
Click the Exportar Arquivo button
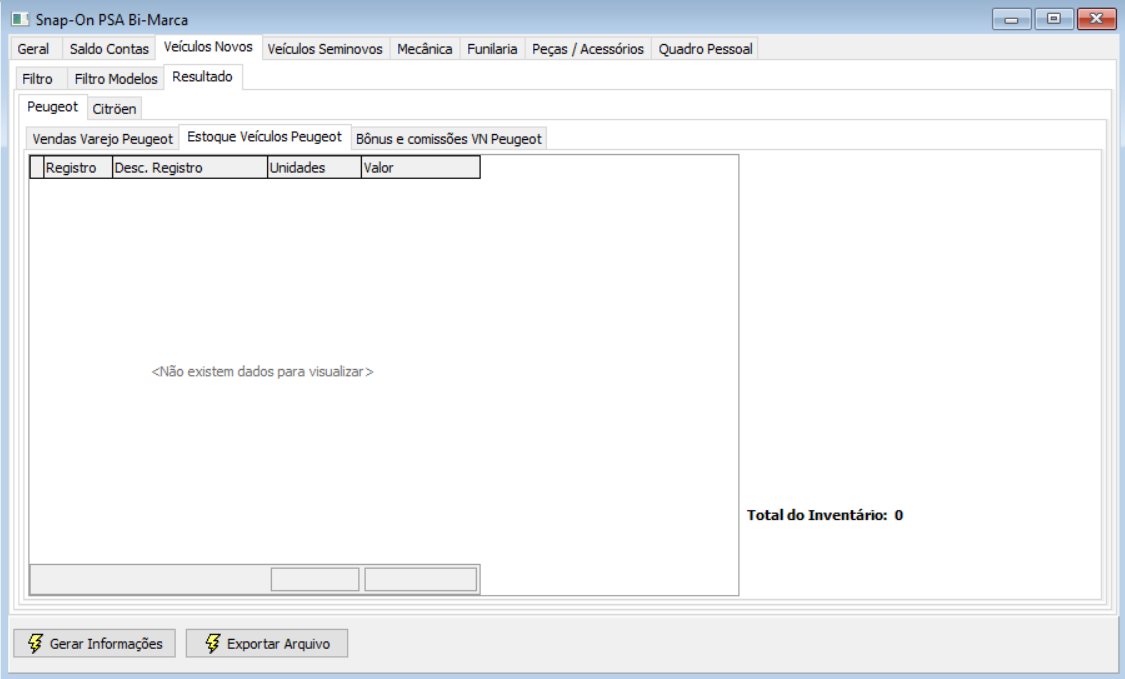[x=267, y=643]
